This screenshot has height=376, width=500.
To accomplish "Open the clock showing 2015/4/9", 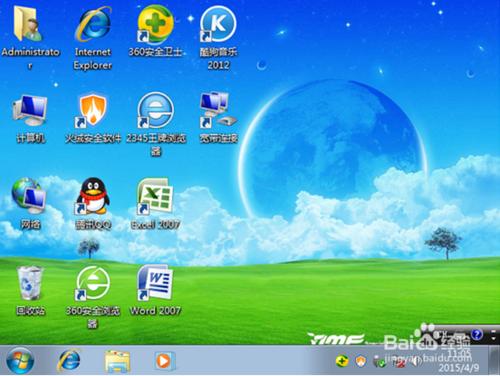I will click(459, 361).
